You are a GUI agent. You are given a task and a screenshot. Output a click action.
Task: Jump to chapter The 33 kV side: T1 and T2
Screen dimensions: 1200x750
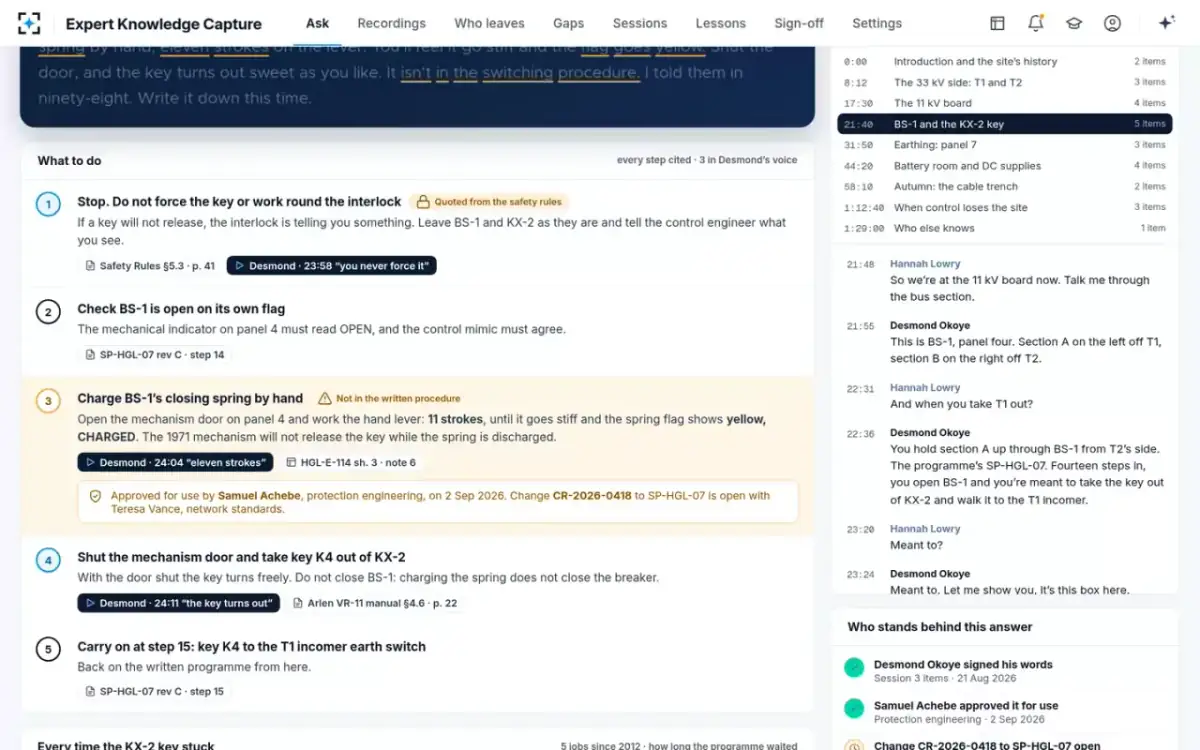[x=1004, y=83]
